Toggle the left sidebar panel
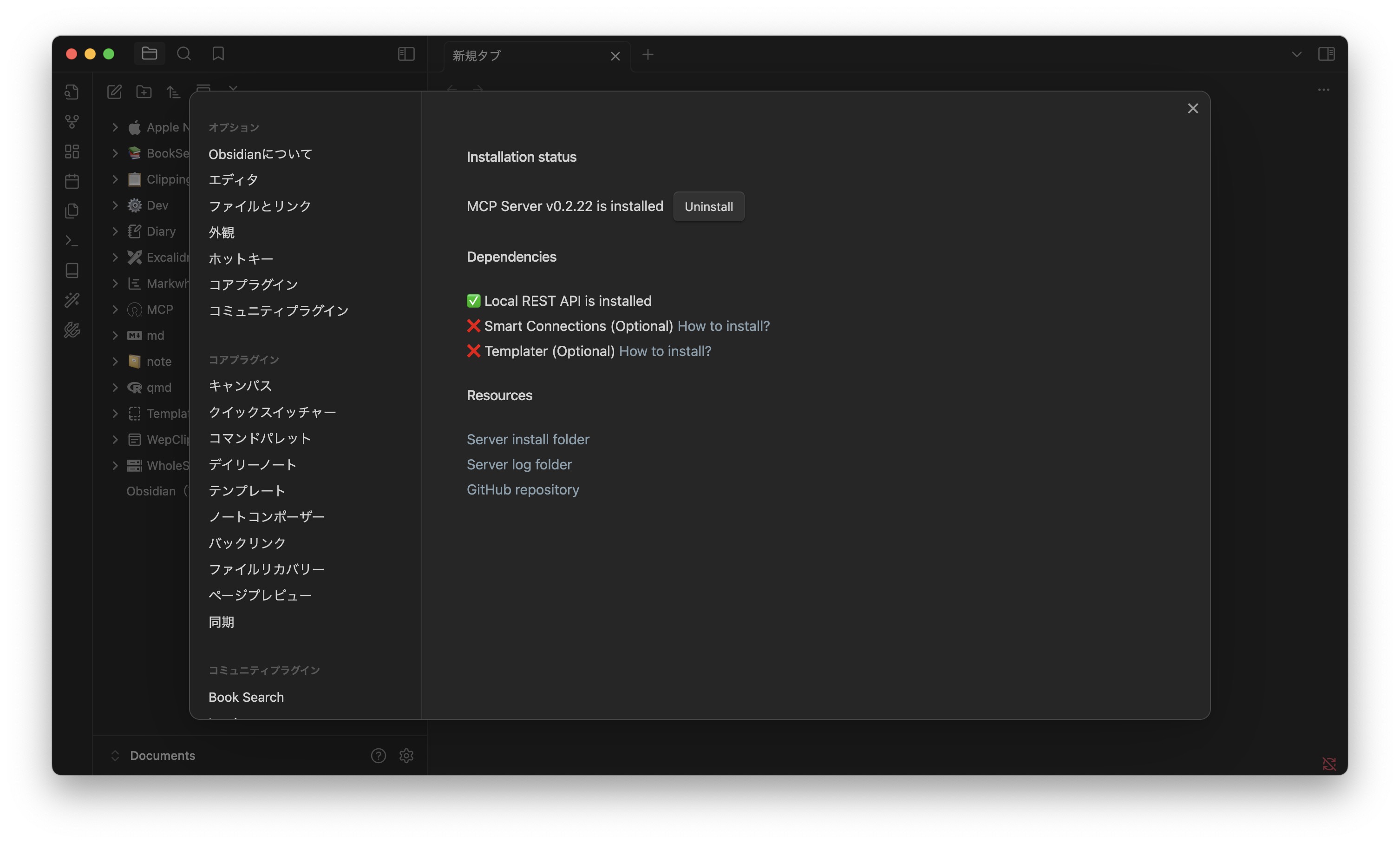The width and height of the screenshot is (1400, 844). coord(406,53)
